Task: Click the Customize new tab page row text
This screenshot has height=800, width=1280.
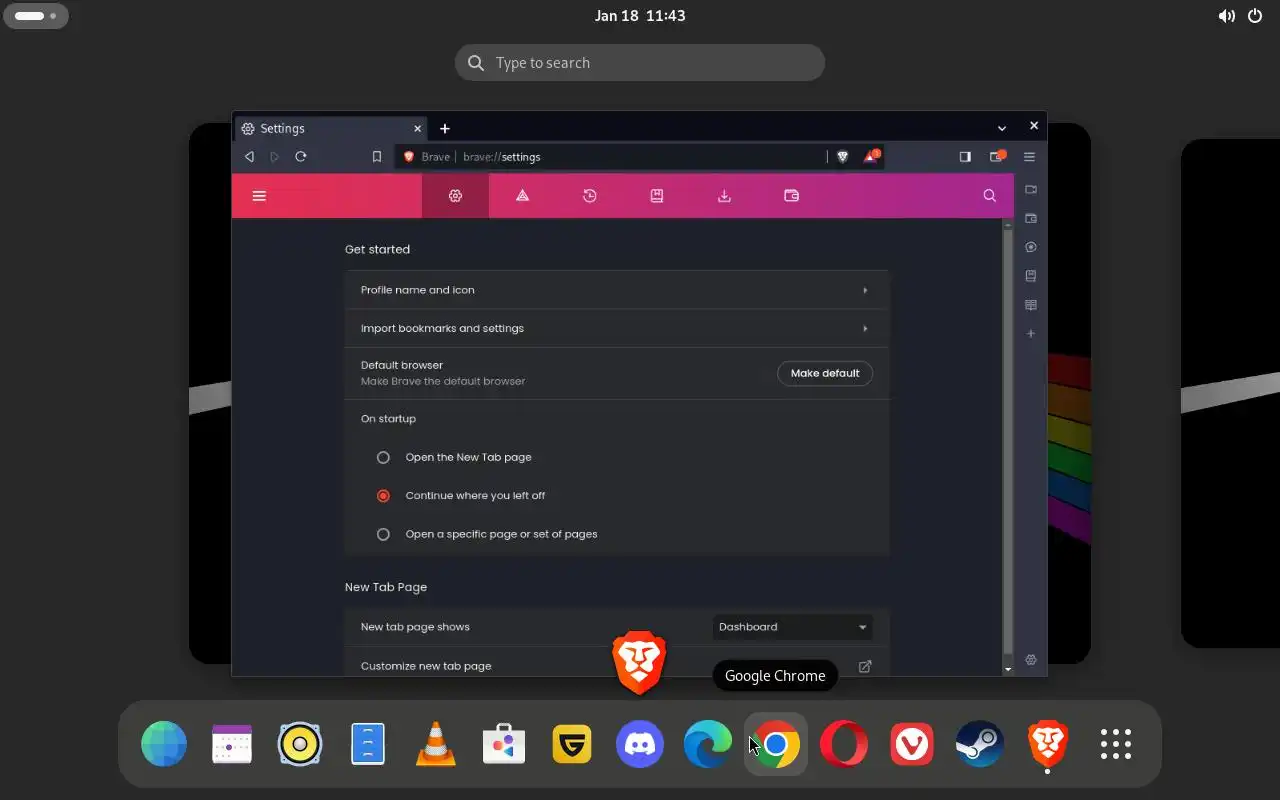Action: click(426, 666)
